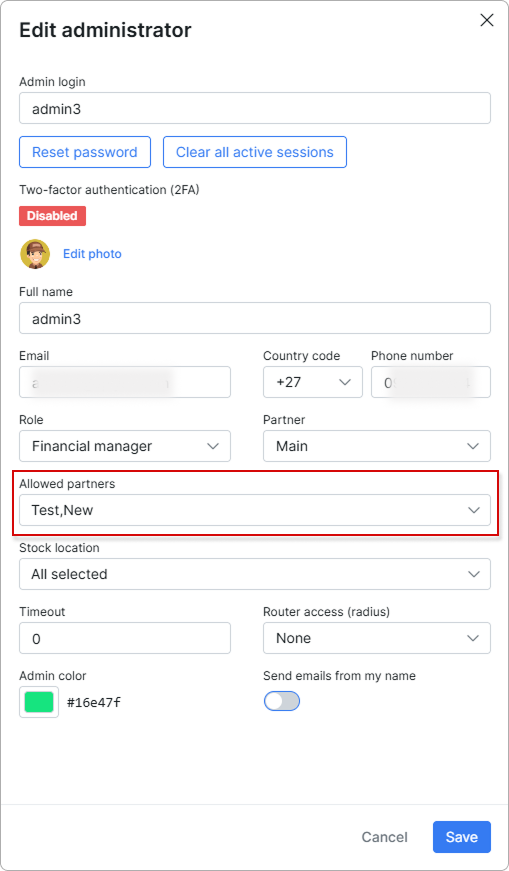The width and height of the screenshot is (509, 871).
Task: Cancel editing the administrator
Action: [x=385, y=837]
